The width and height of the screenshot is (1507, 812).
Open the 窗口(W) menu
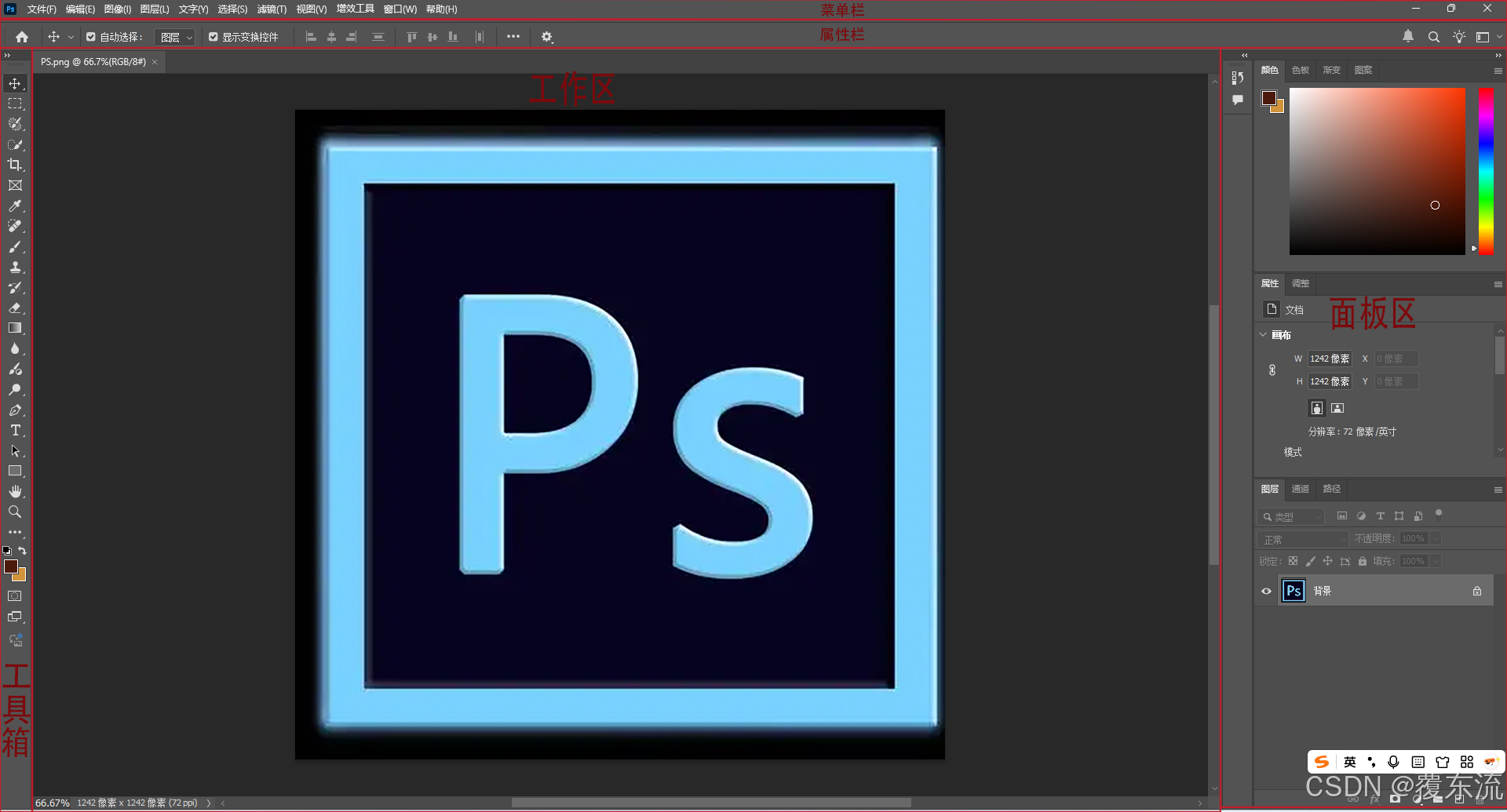pyautogui.click(x=400, y=9)
